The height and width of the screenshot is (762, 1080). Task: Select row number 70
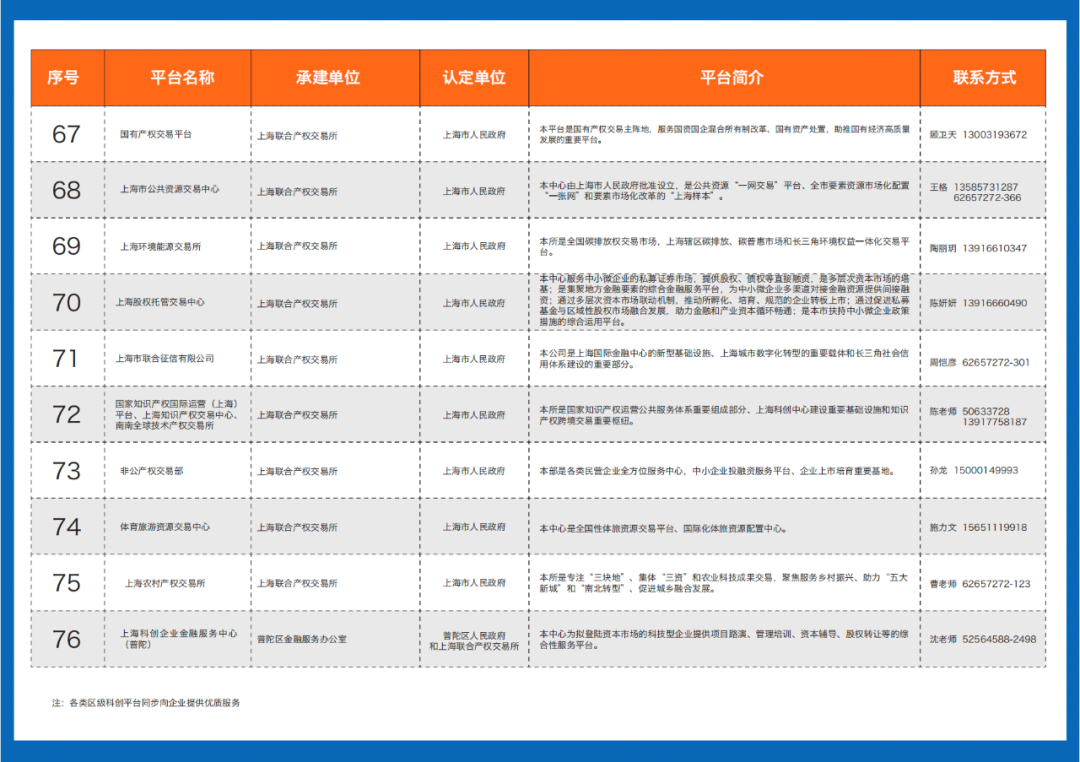point(66,302)
